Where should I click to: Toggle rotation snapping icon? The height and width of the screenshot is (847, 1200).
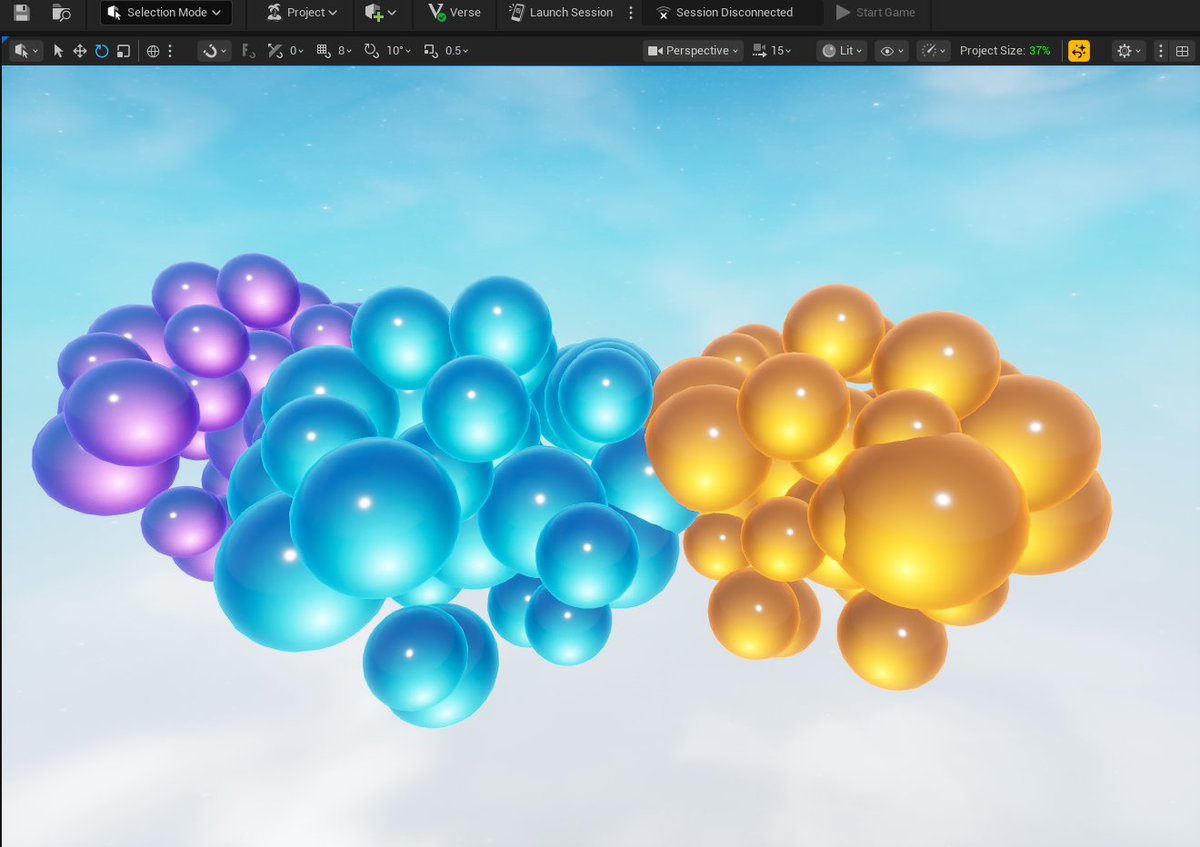[x=372, y=51]
